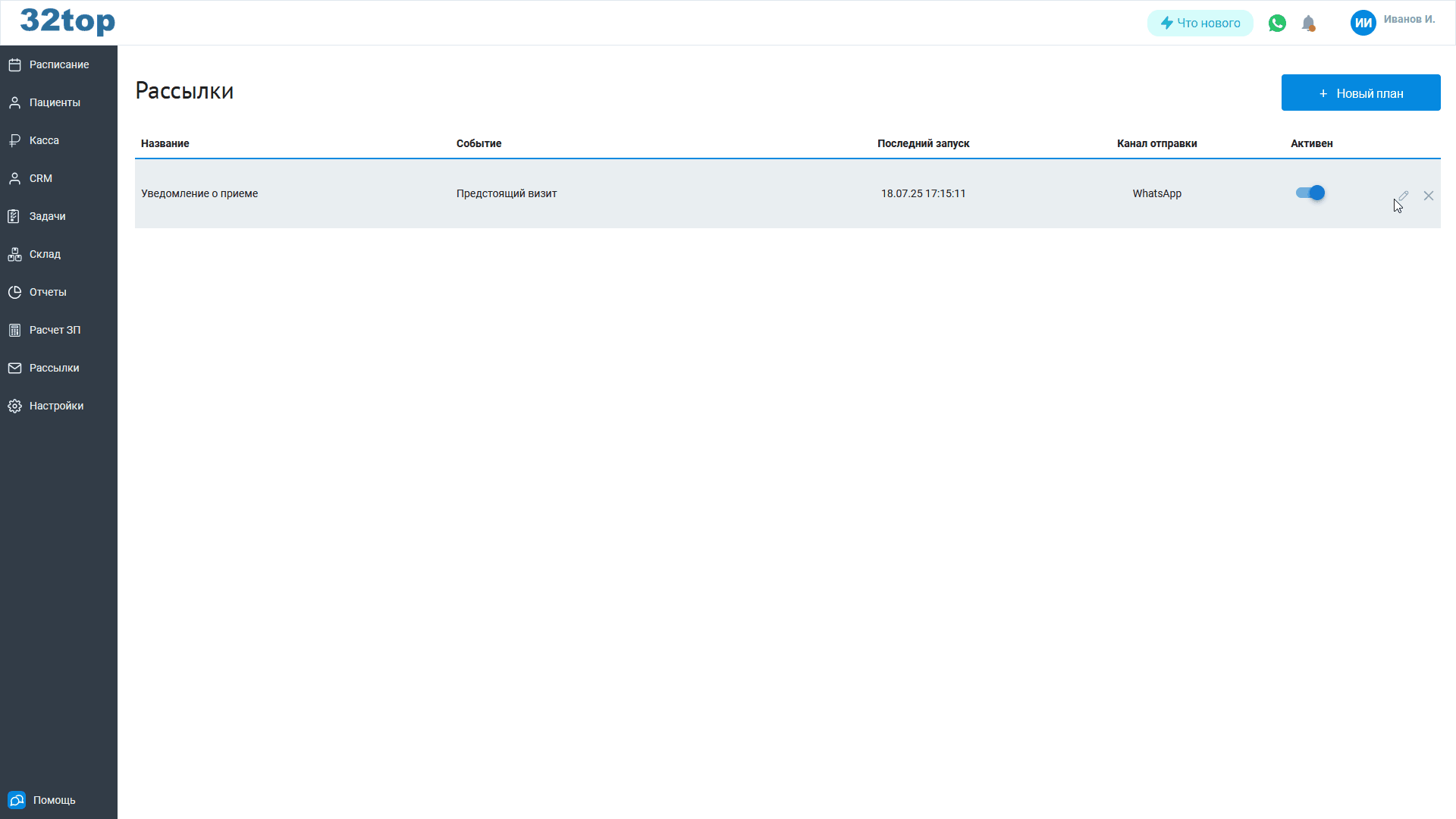The image size is (1456, 819).
Task: Open Что нового announcements
Action: 1200,23
